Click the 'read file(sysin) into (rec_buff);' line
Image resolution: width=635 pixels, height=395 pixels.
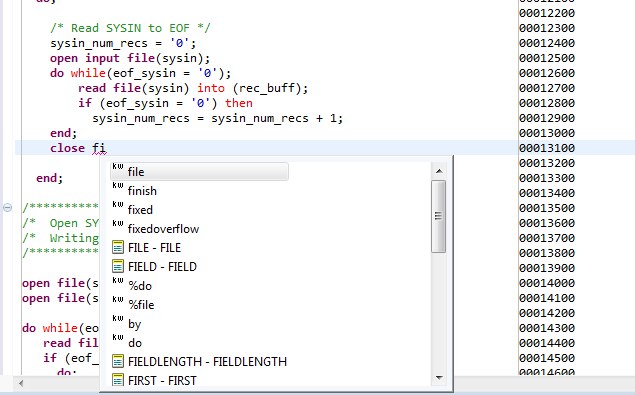(193, 88)
